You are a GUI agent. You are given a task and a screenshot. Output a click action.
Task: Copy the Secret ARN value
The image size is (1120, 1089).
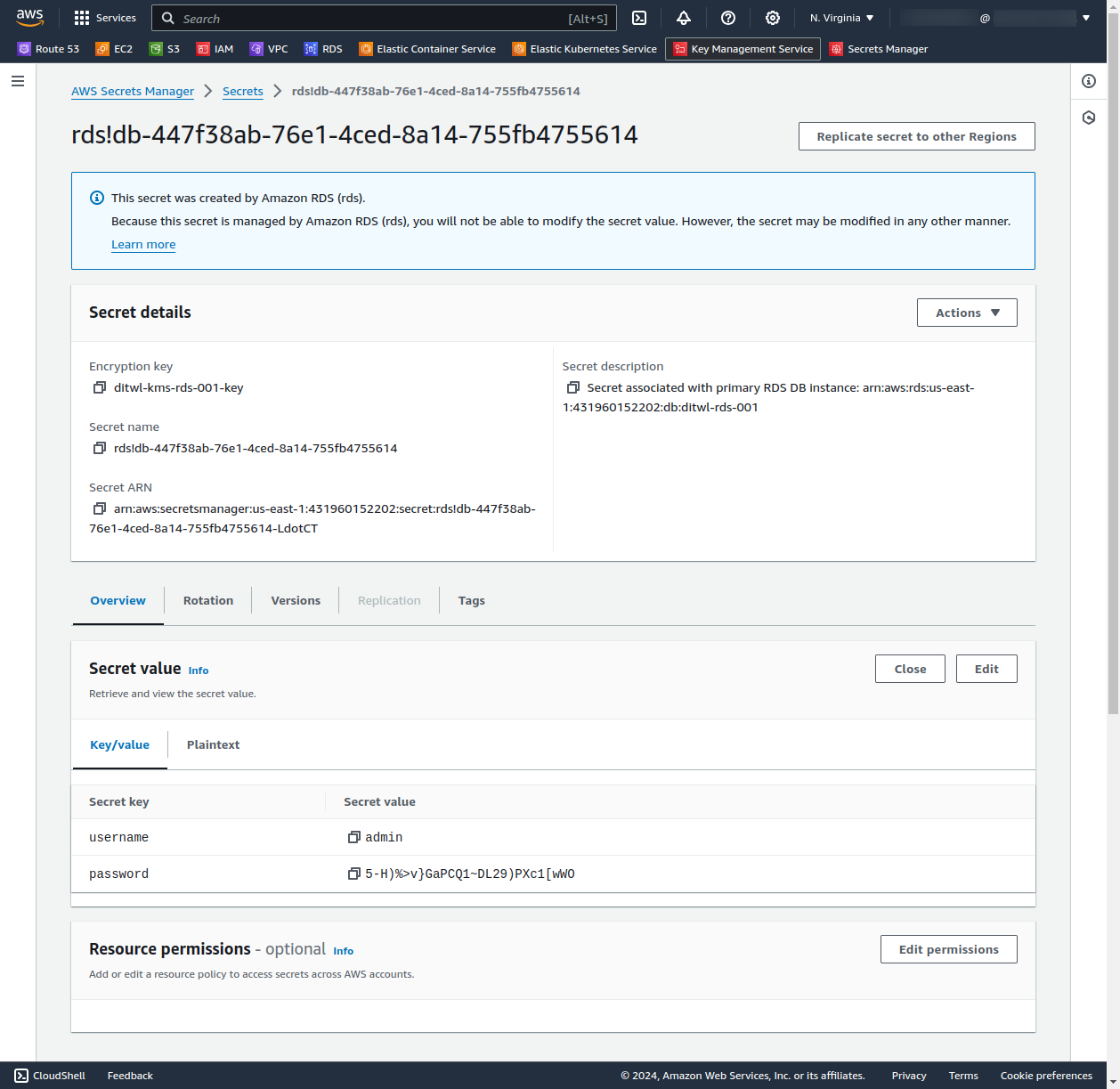(100, 508)
